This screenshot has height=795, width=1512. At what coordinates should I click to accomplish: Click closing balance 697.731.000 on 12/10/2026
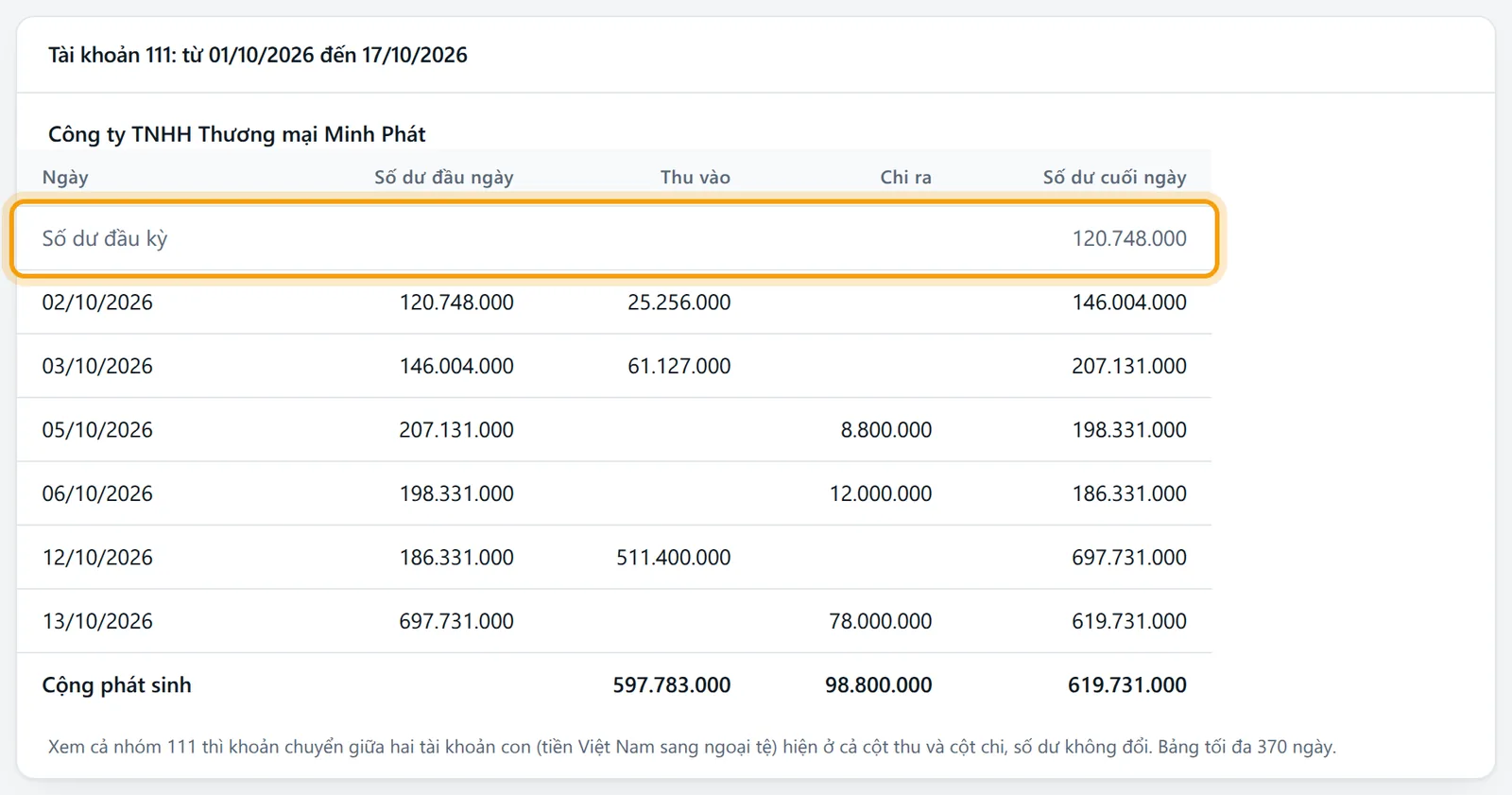[x=1129, y=558]
